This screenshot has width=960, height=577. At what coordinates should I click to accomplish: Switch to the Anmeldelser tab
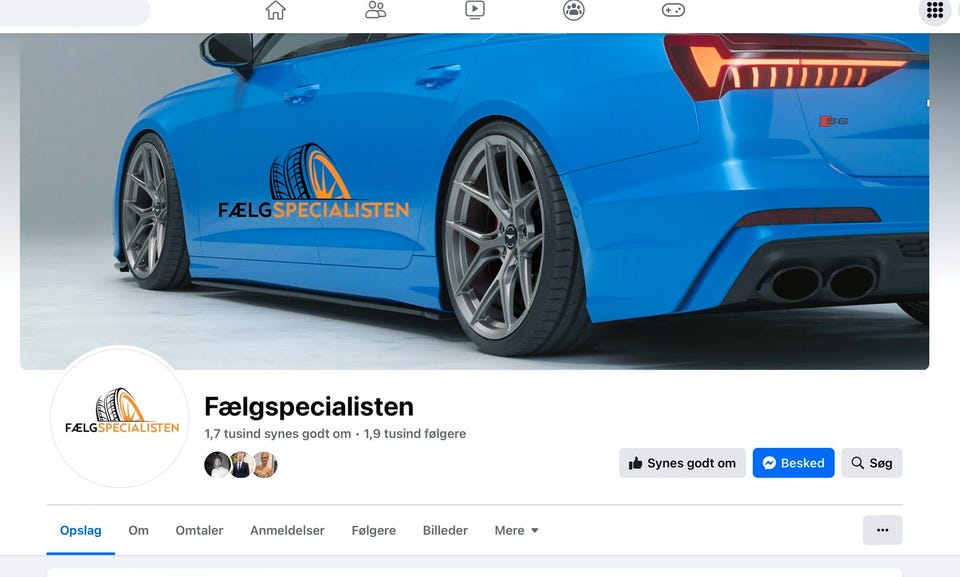point(287,530)
